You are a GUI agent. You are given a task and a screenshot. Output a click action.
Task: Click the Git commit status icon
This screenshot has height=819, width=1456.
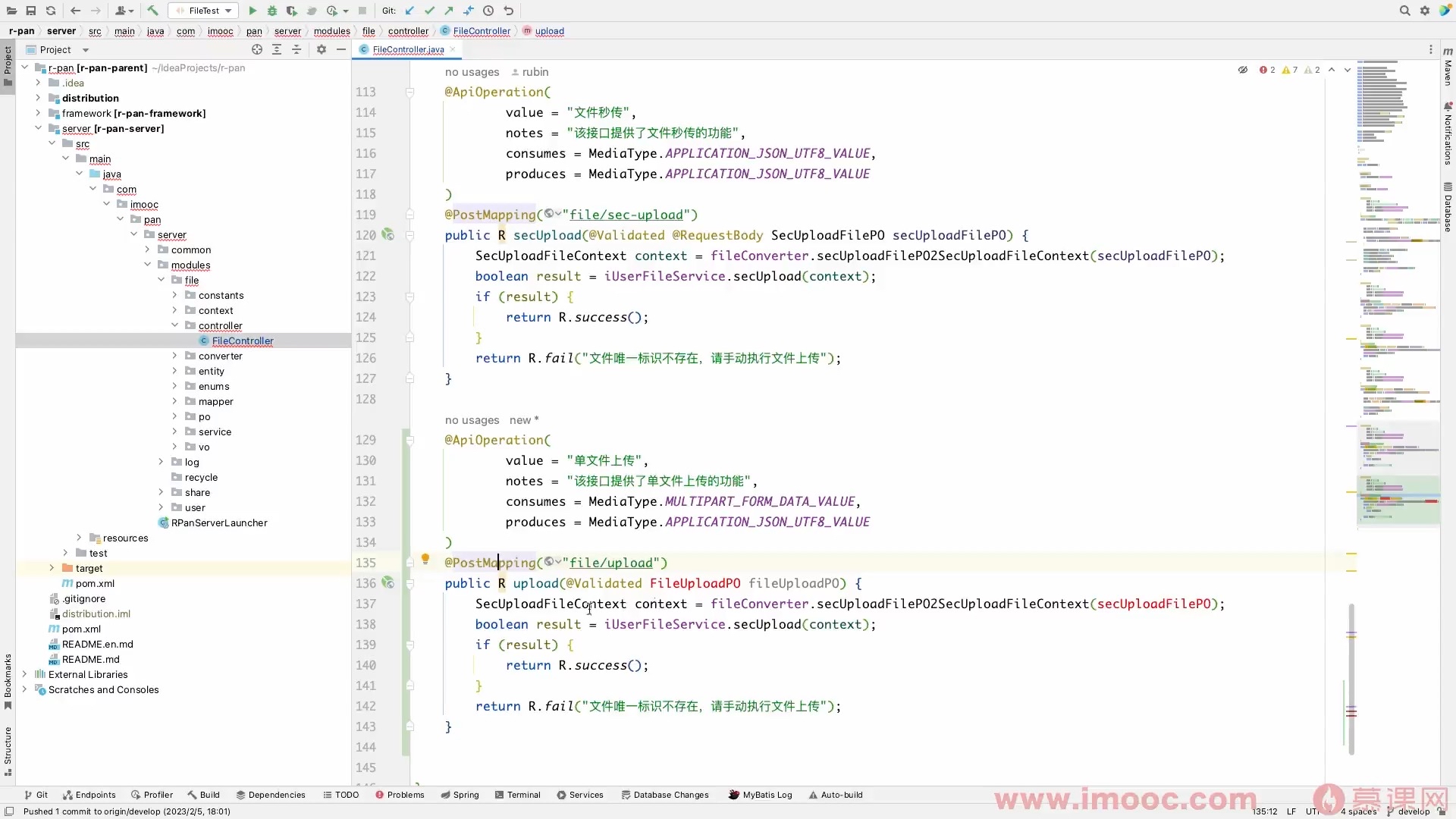point(428,10)
